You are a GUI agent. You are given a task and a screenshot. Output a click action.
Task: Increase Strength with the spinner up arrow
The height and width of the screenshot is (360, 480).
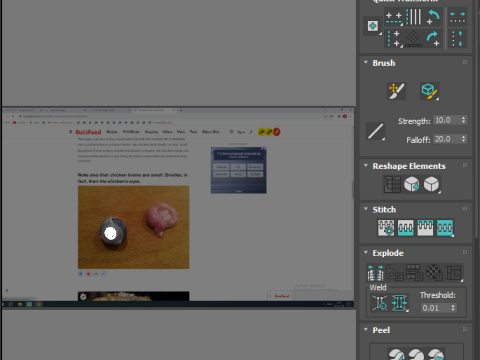click(x=463, y=118)
